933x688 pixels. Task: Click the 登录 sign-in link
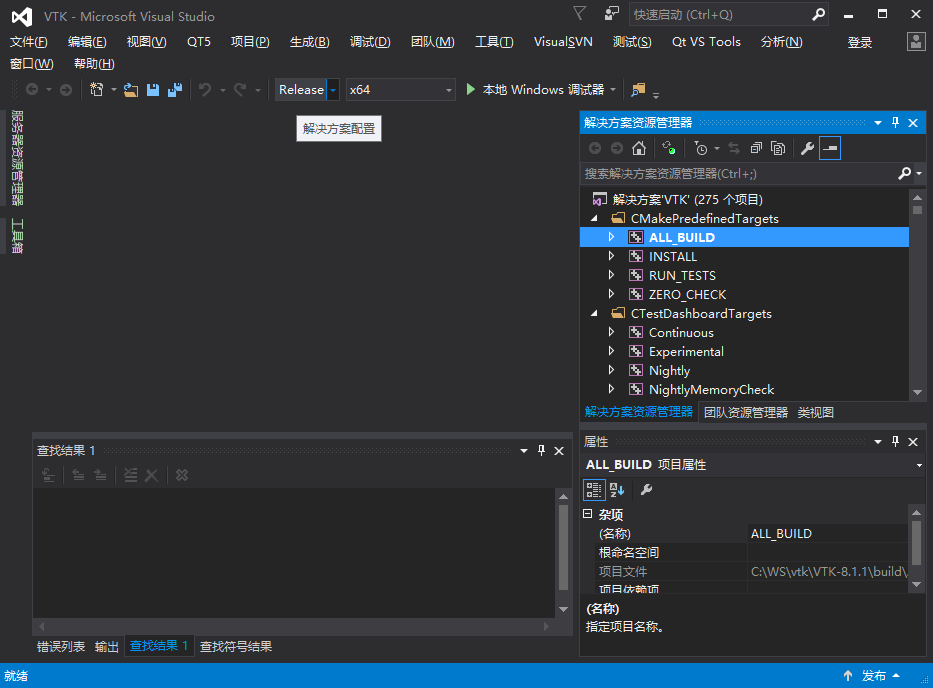(x=859, y=42)
